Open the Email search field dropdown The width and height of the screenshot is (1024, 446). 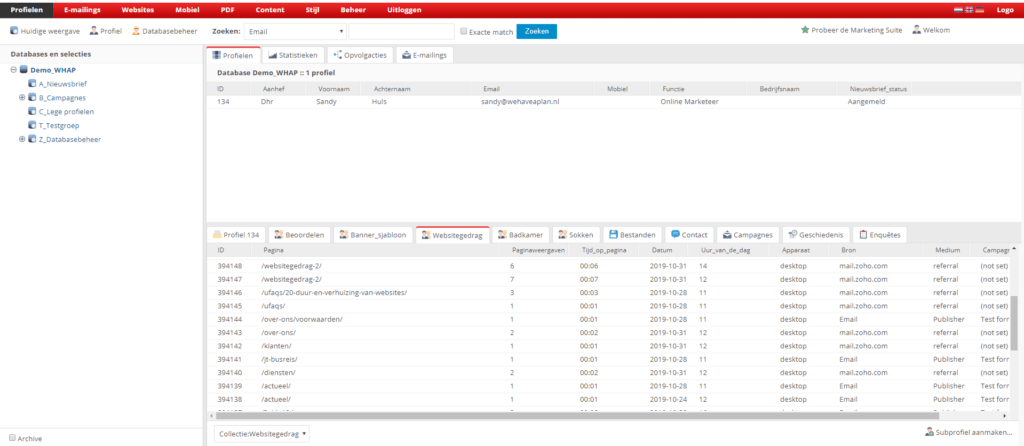[x=340, y=31]
